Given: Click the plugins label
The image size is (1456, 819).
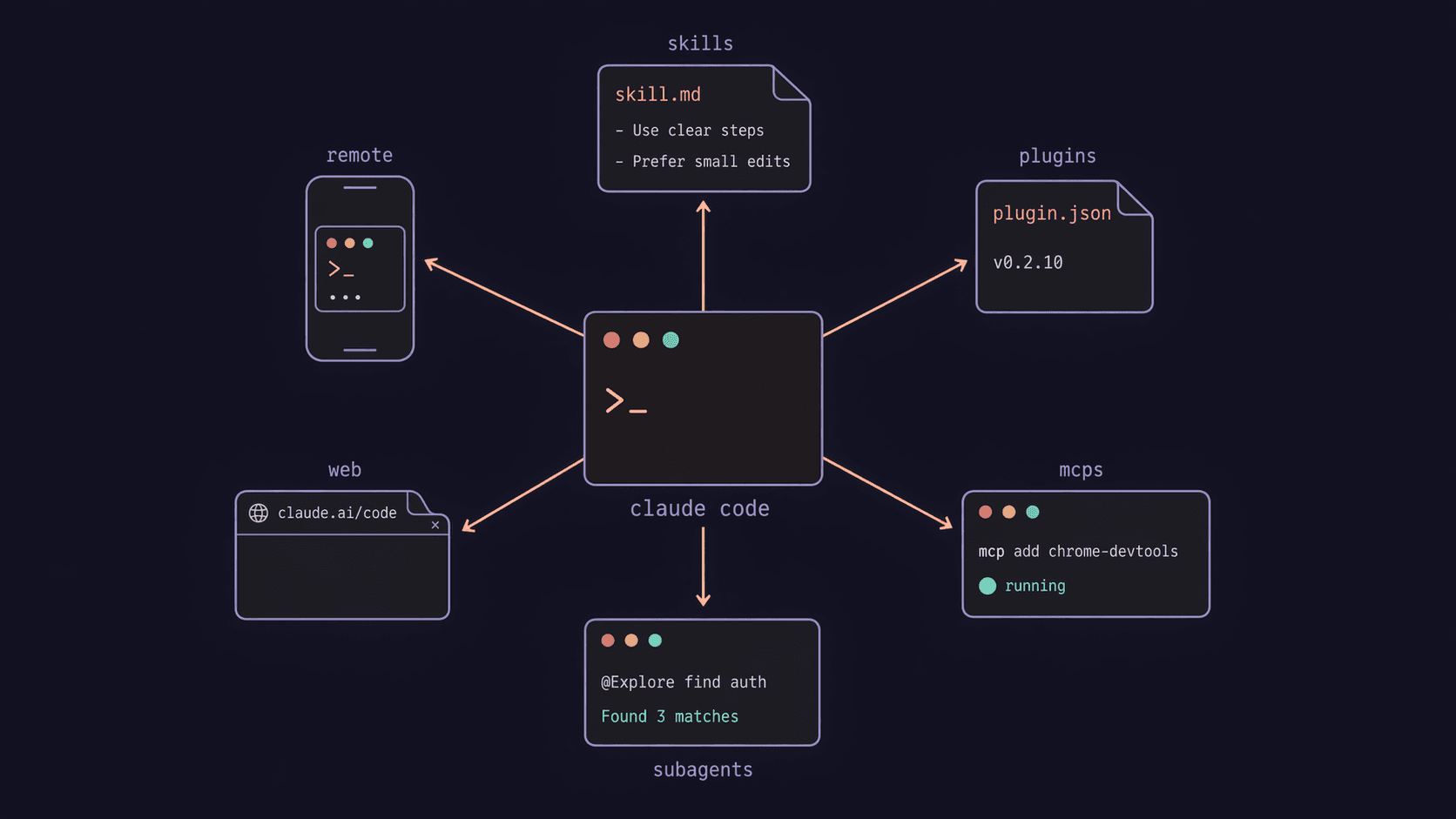Looking at the screenshot, I should [1057, 156].
